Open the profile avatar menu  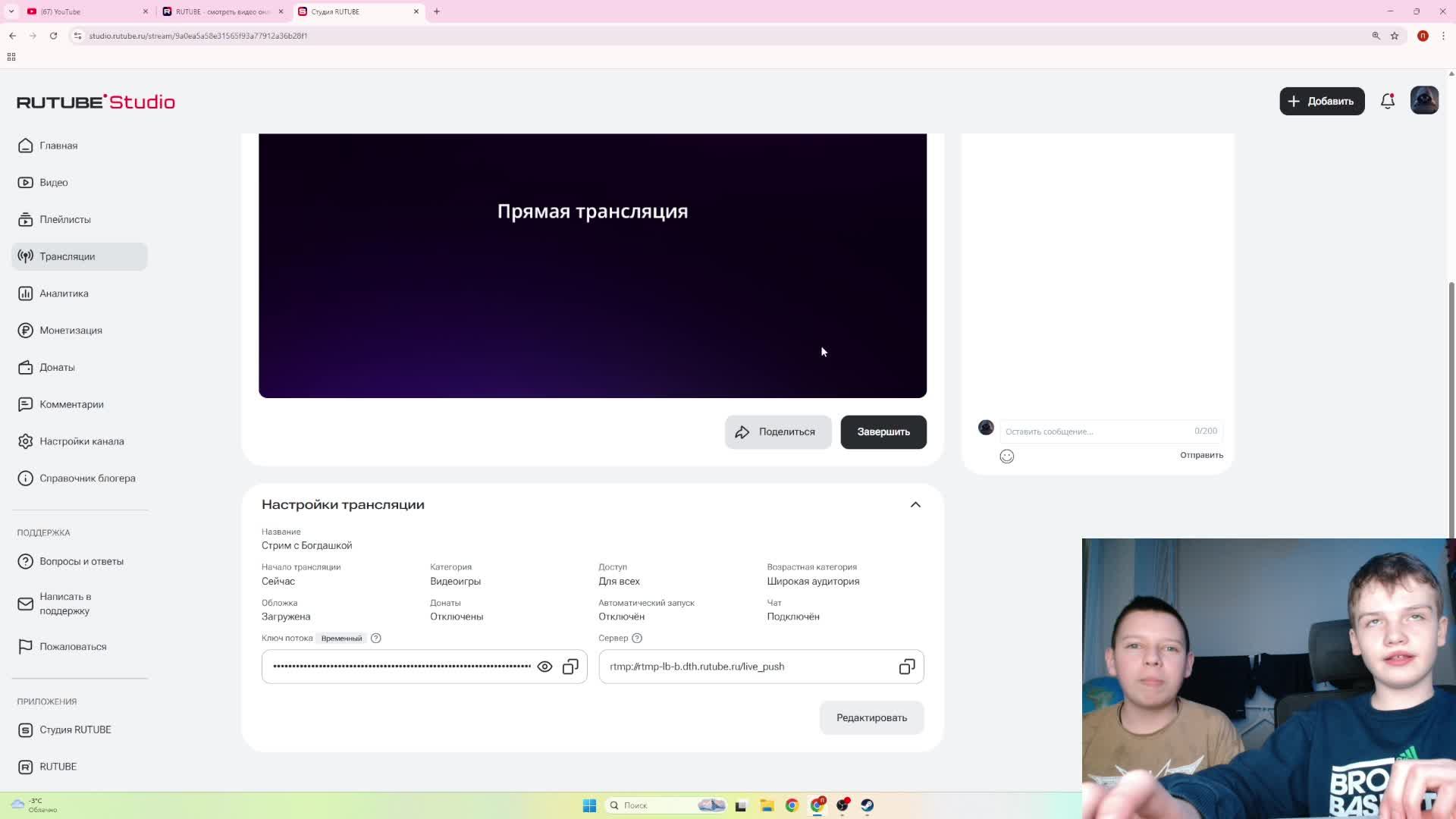[x=1424, y=101]
